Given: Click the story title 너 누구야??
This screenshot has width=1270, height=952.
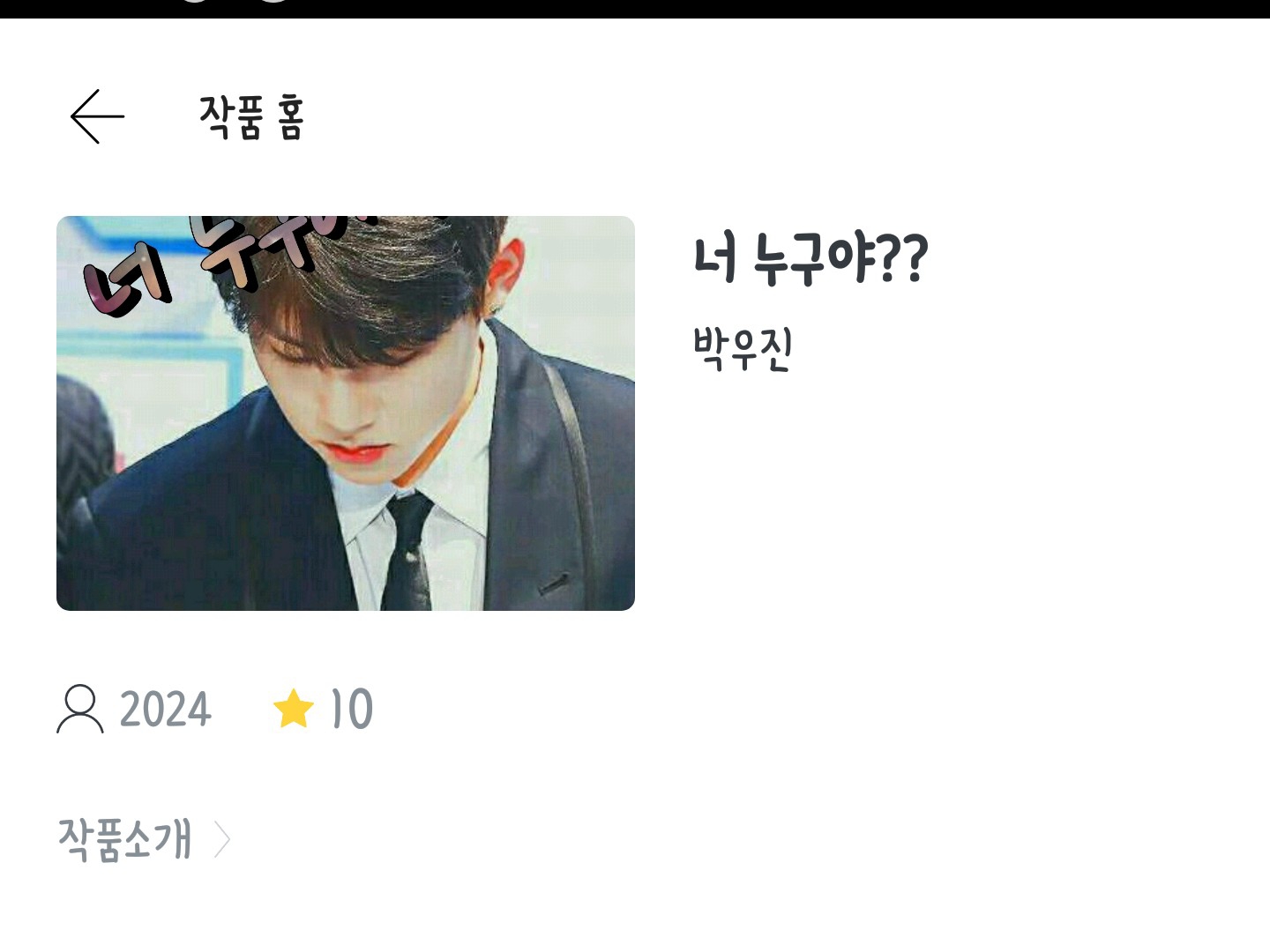Looking at the screenshot, I should click(811, 258).
